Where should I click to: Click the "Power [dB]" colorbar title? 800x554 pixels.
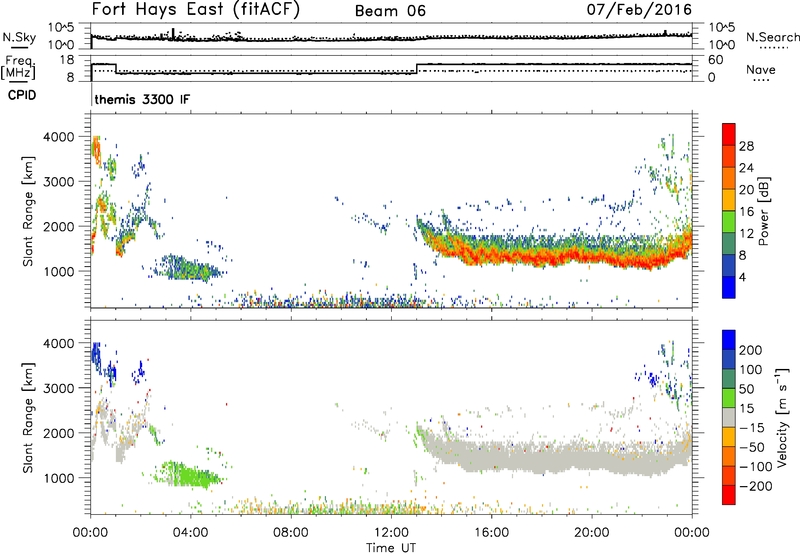(764, 211)
